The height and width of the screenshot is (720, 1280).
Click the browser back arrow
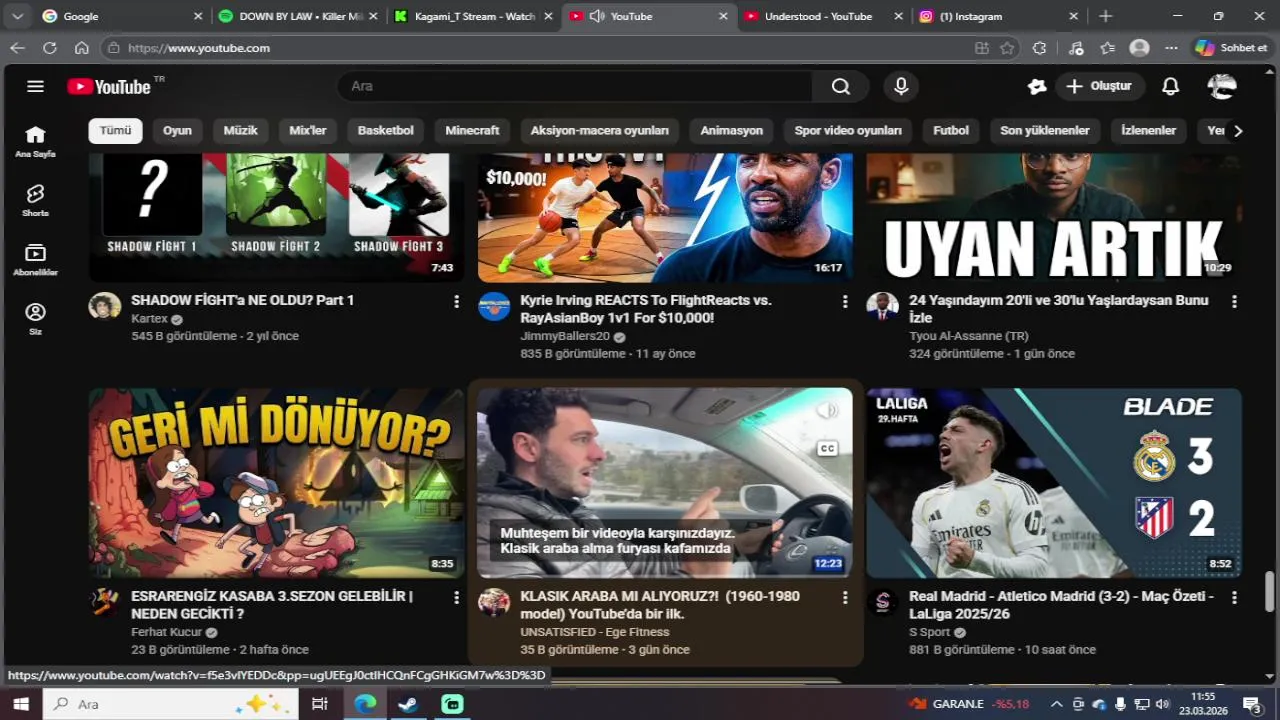click(17, 48)
